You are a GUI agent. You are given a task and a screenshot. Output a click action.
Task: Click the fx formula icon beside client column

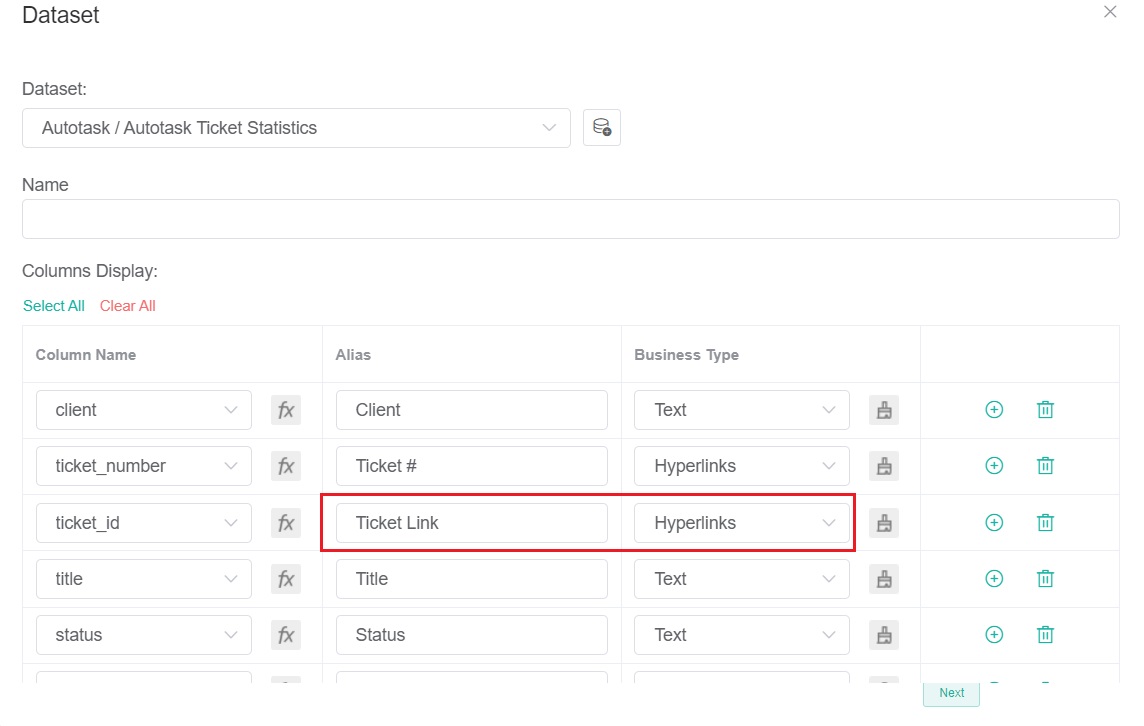click(x=286, y=409)
